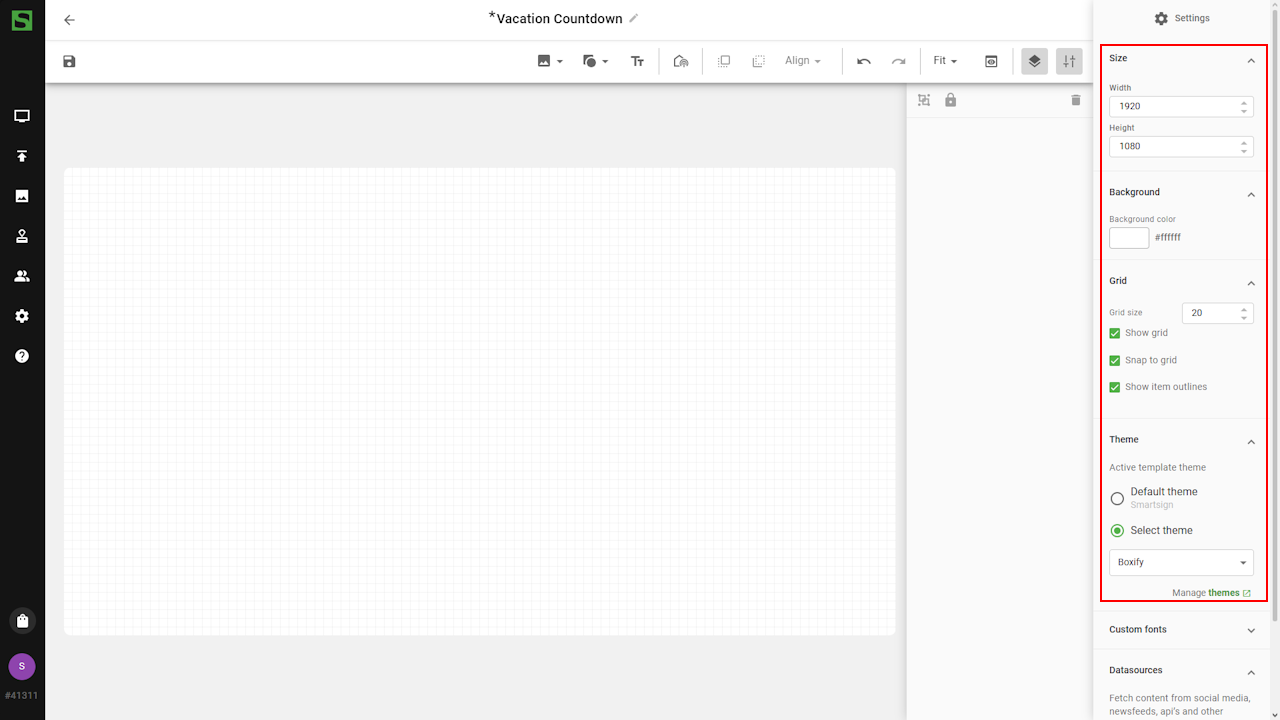Select the Default theme radio button
This screenshot has width=1280, height=720.
(1117, 498)
